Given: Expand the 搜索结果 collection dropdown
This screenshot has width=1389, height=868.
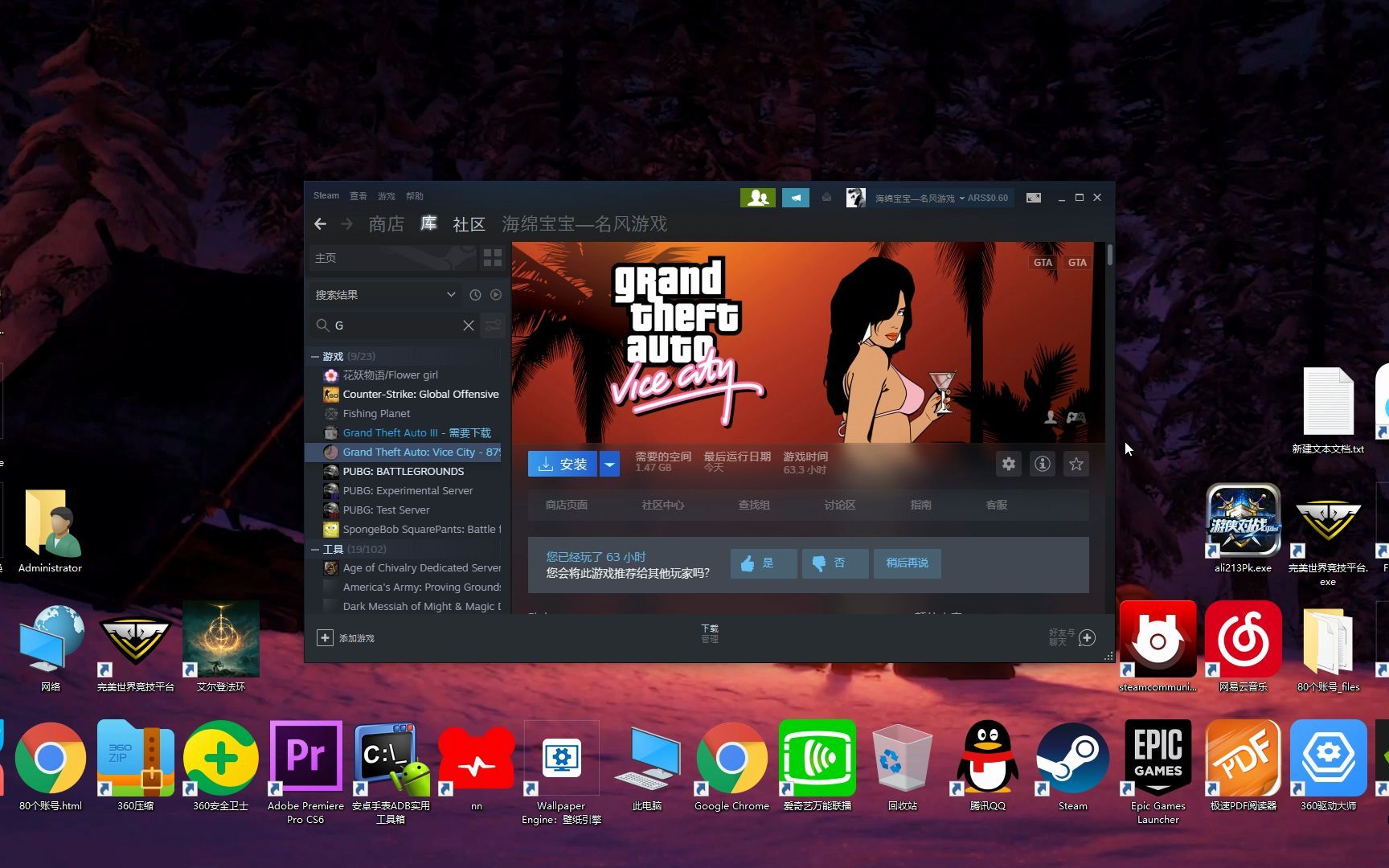Looking at the screenshot, I should pyautogui.click(x=451, y=295).
